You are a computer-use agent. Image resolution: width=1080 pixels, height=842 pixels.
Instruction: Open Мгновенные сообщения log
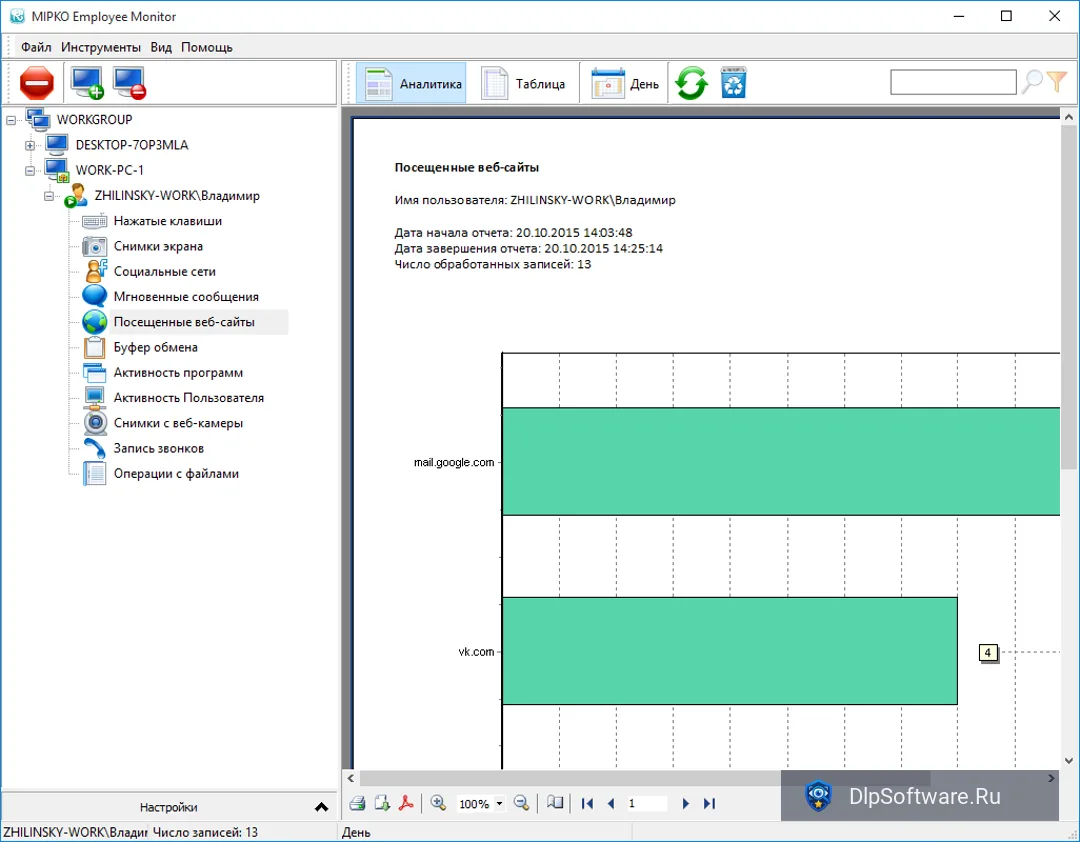(x=186, y=297)
